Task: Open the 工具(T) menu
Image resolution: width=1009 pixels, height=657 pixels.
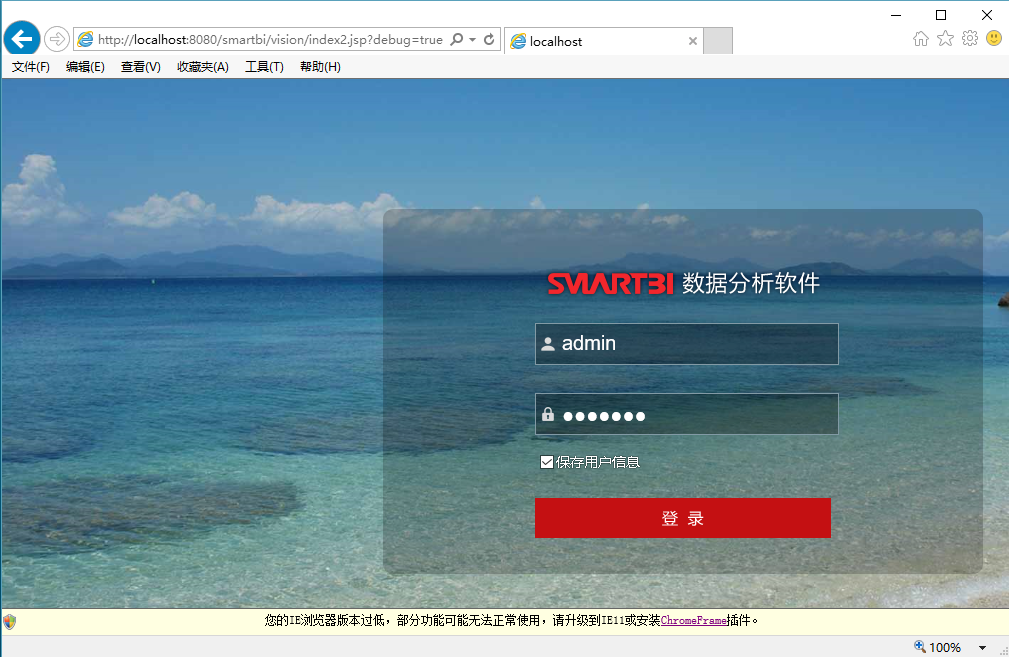Action: (x=264, y=67)
